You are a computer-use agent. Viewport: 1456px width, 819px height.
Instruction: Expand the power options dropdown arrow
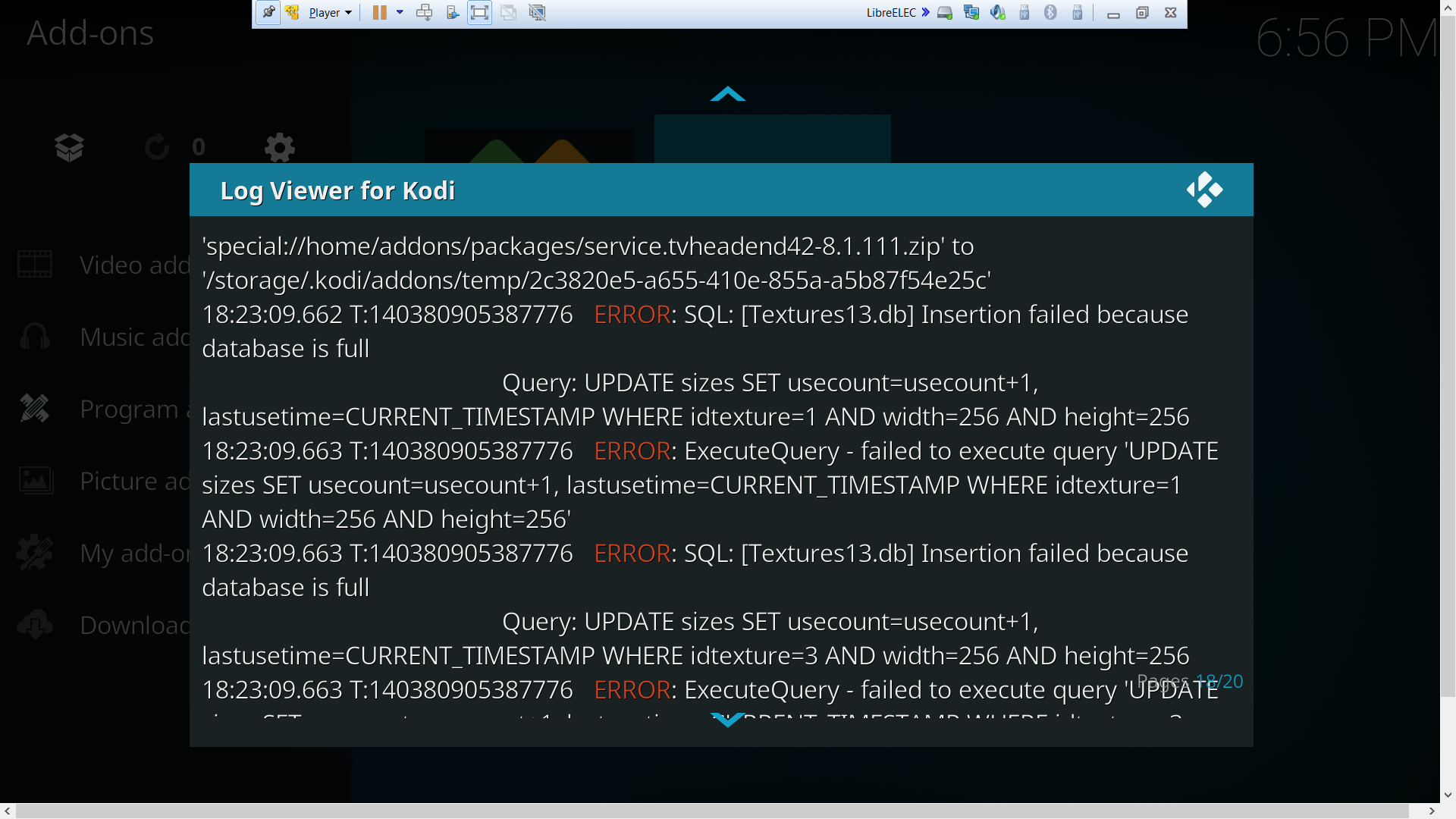pyautogui.click(x=400, y=12)
